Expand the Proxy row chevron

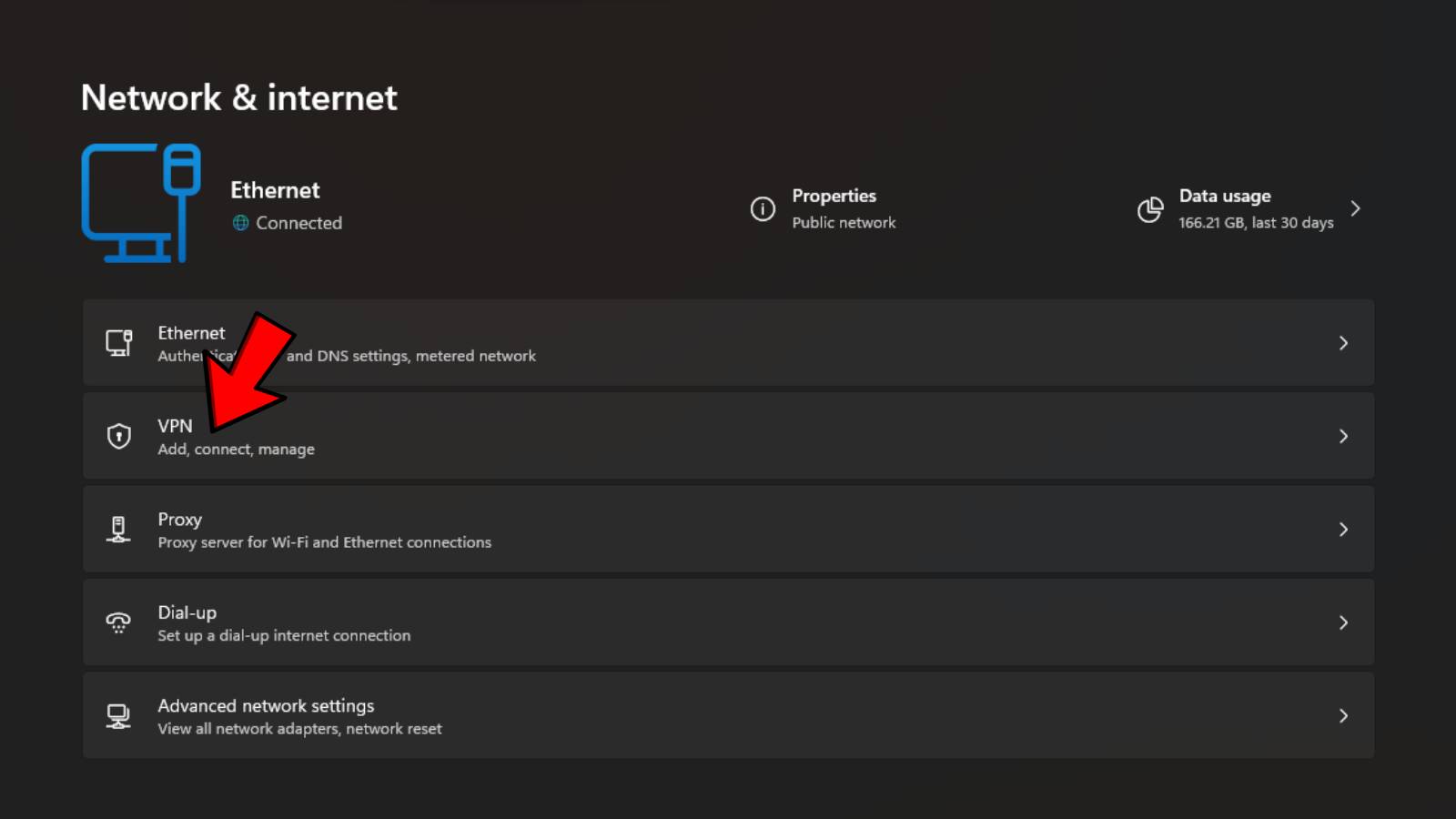(1344, 529)
